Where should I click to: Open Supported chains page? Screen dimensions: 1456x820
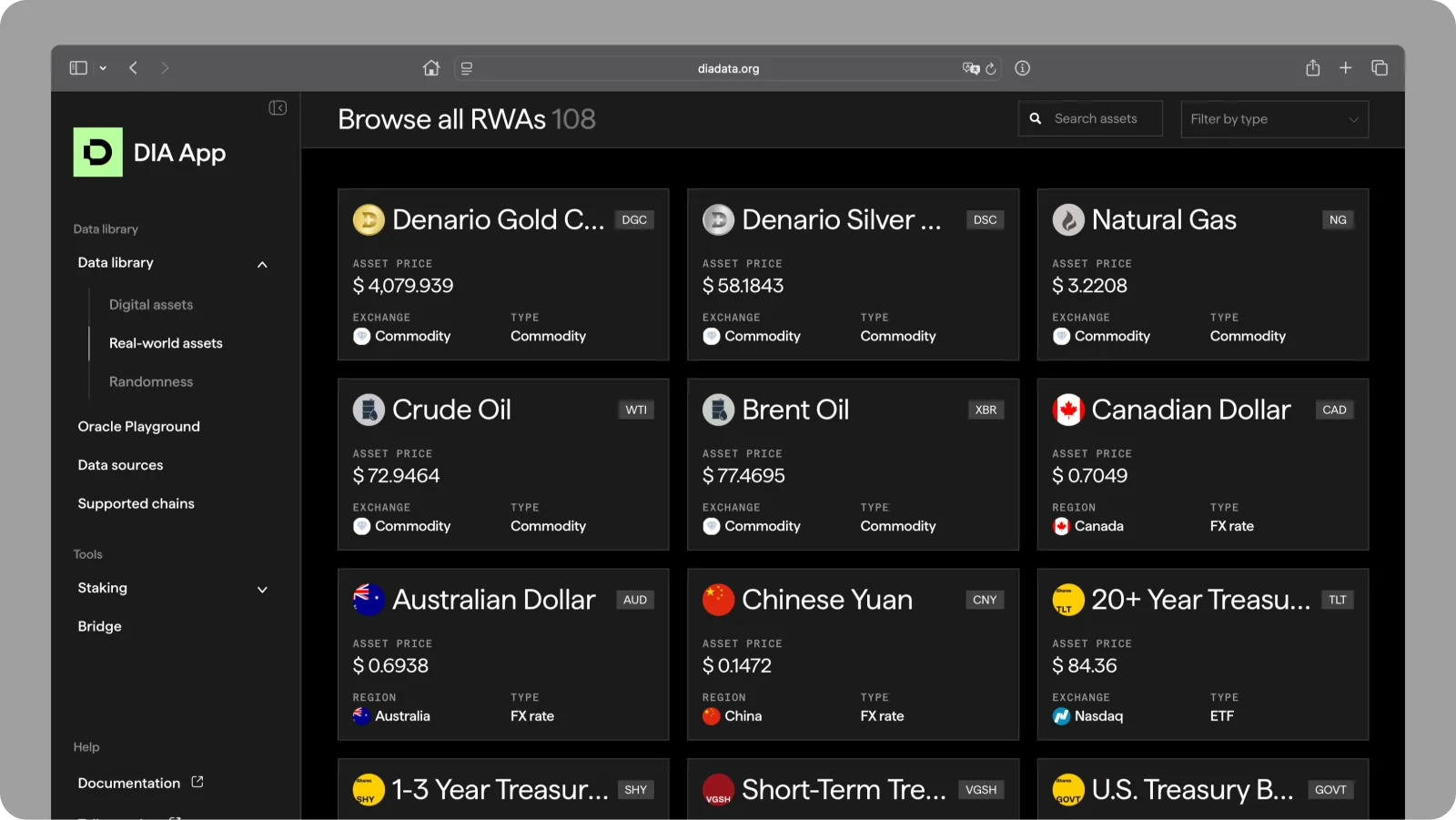point(136,503)
